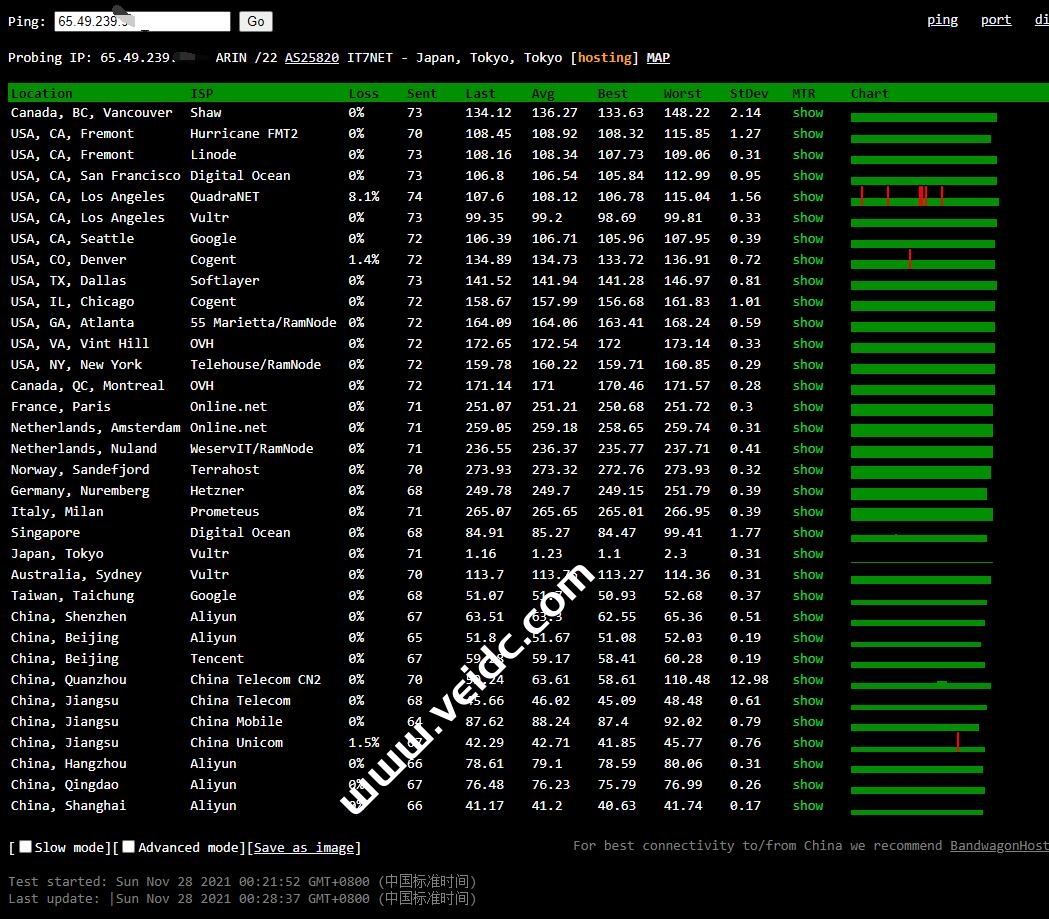Show MTR for Denver Cogent row
Viewport: 1049px width, 919px height.
pyautogui.click(x=807, y=260)
